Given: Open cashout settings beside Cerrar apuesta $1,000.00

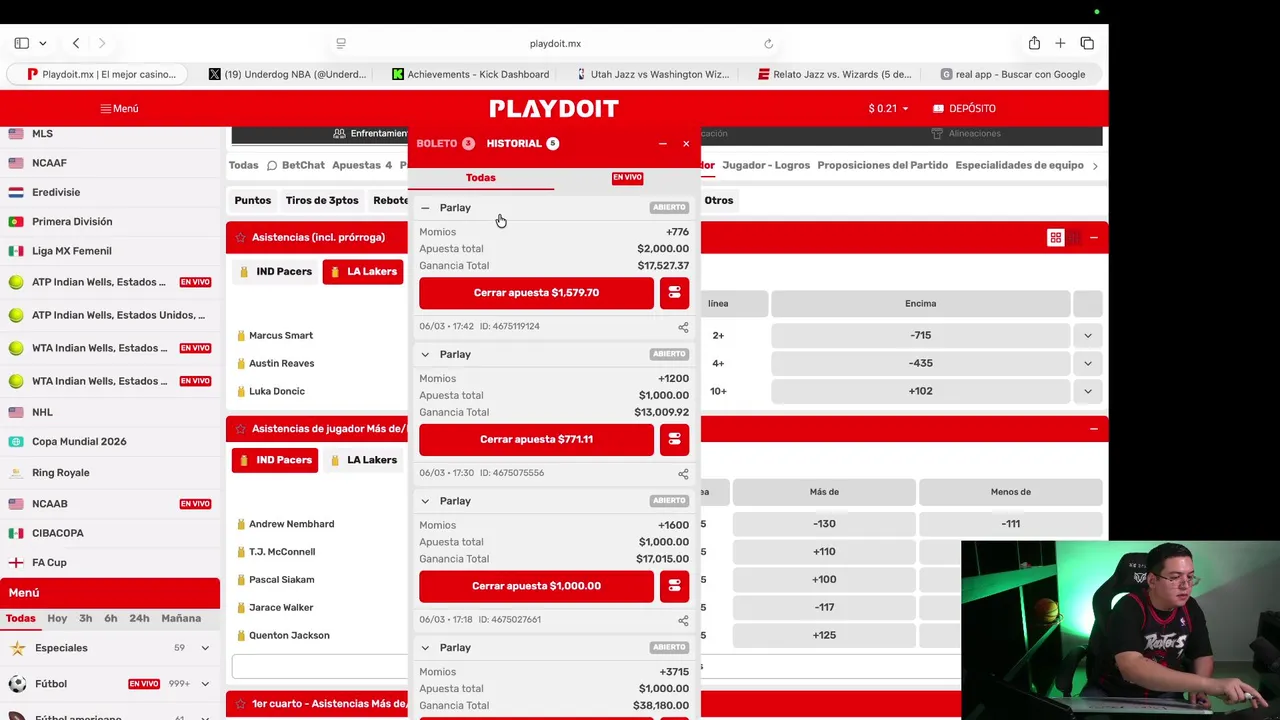Looking at the screenshot, I should (674, 586).
